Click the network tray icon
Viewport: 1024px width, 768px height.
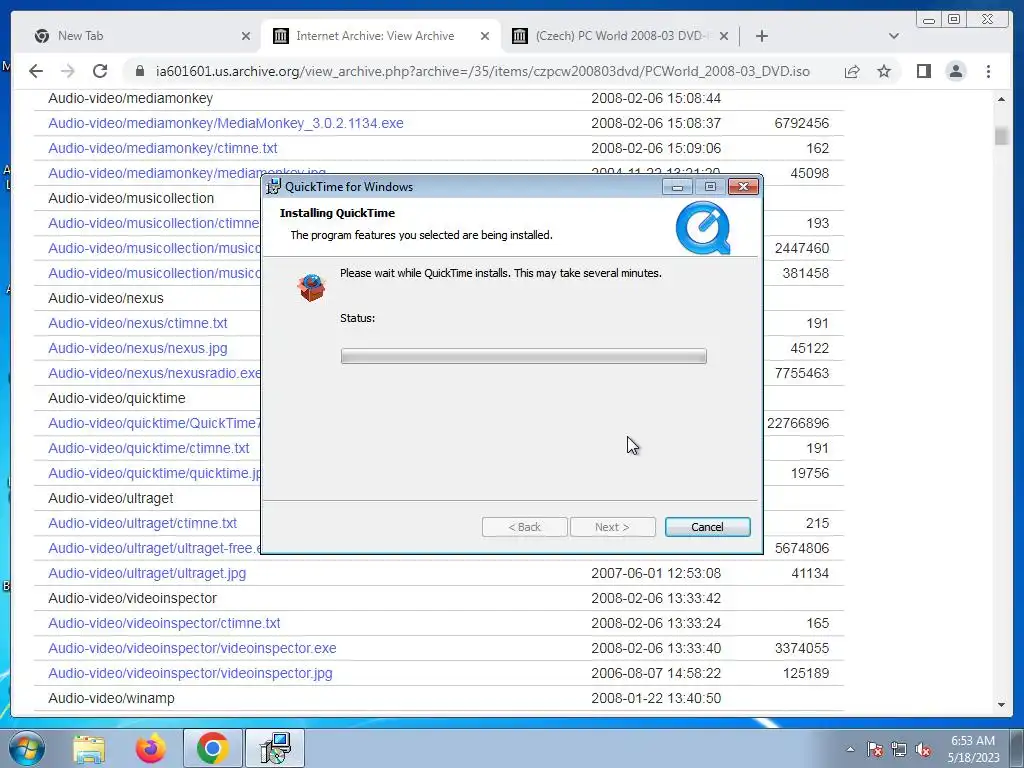(x=899, y=750)
